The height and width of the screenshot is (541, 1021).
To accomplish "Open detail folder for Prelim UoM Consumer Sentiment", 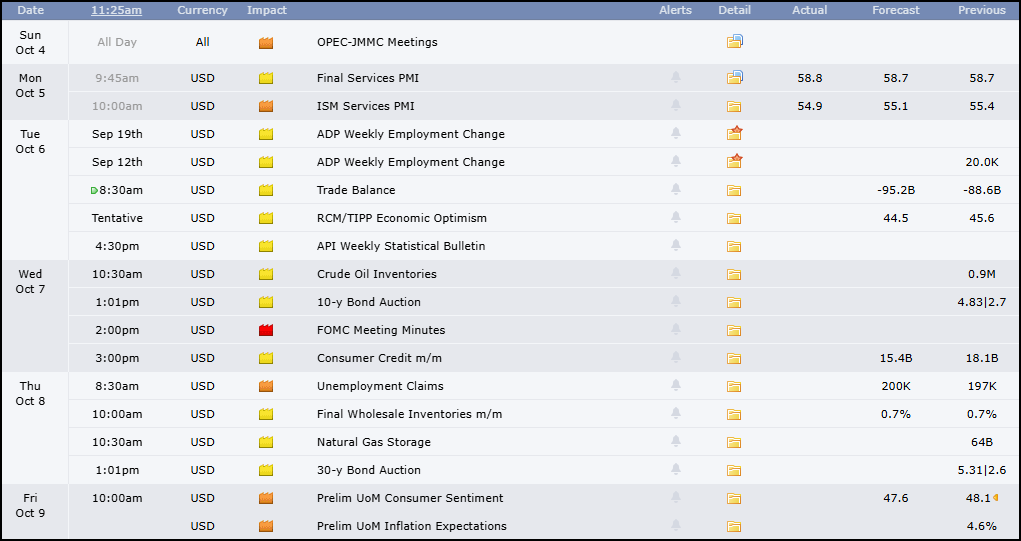I will 734,498.
